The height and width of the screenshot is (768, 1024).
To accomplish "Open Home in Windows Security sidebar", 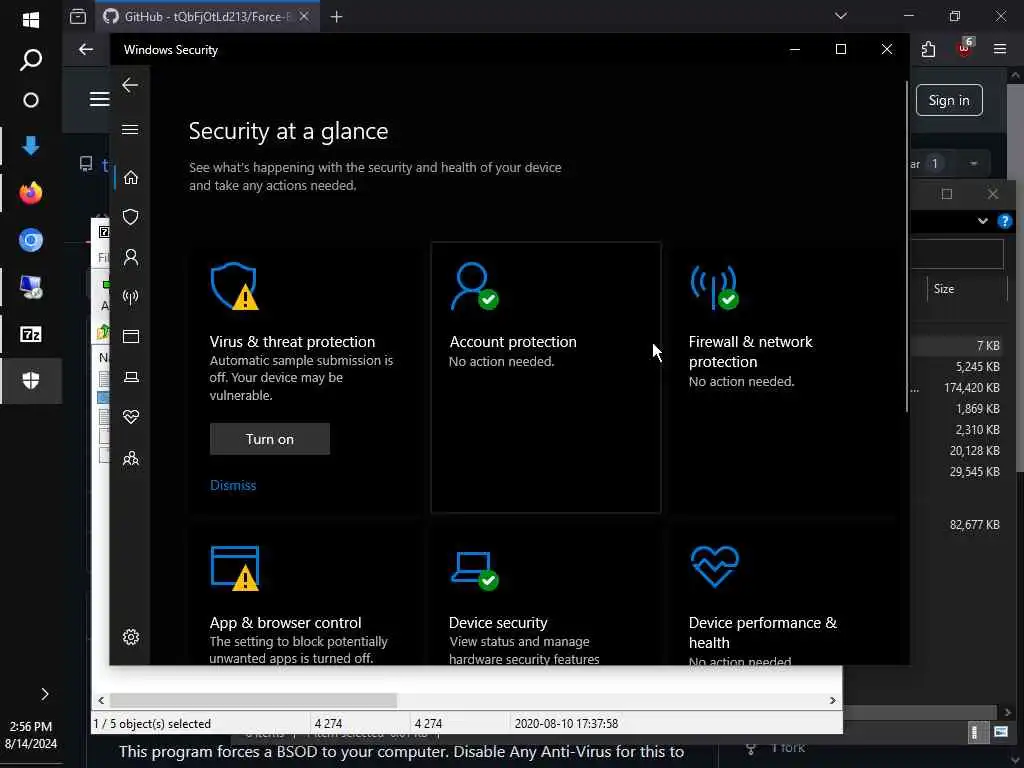I will 131,178.
